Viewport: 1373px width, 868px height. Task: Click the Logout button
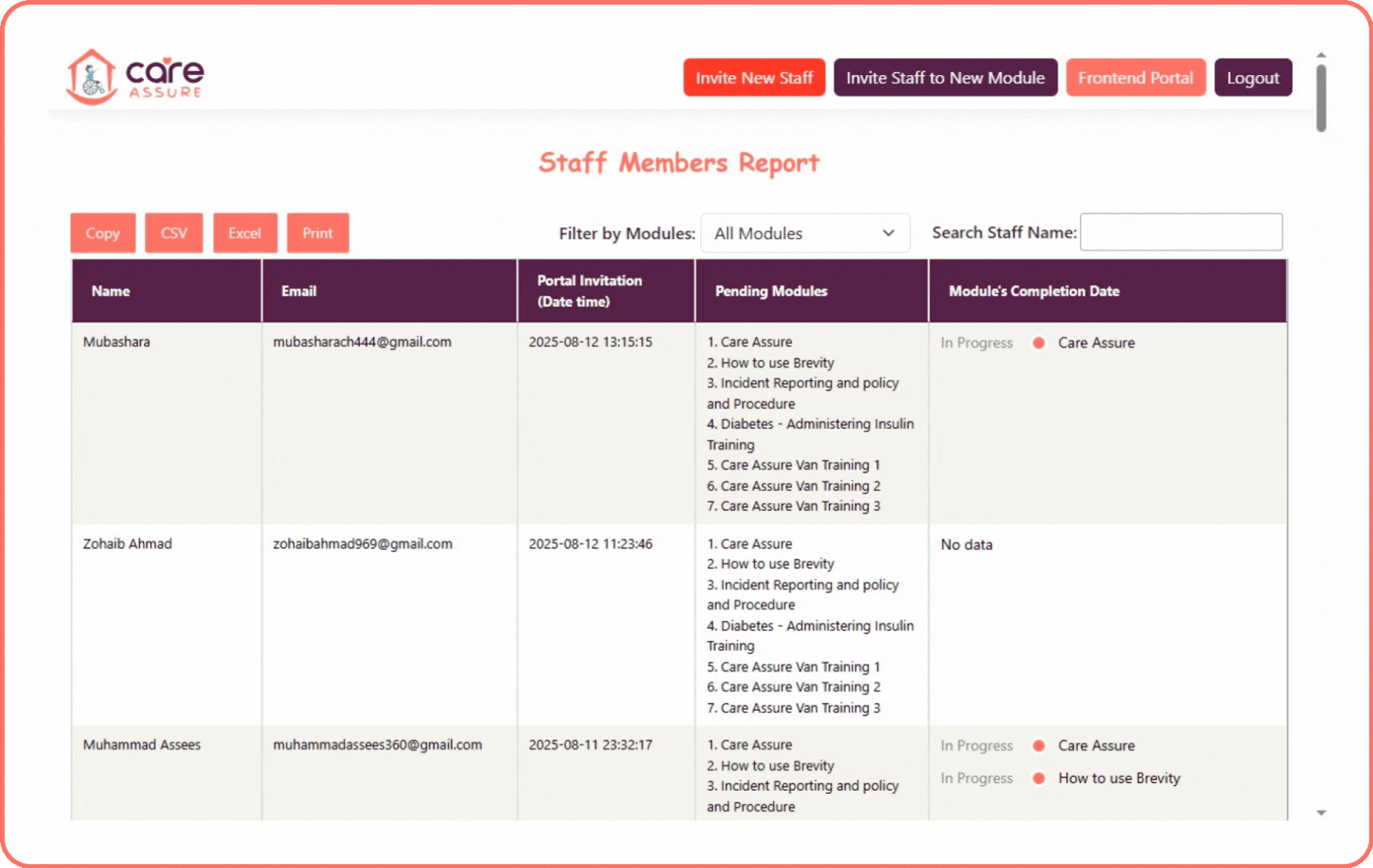coord(1253,77)
